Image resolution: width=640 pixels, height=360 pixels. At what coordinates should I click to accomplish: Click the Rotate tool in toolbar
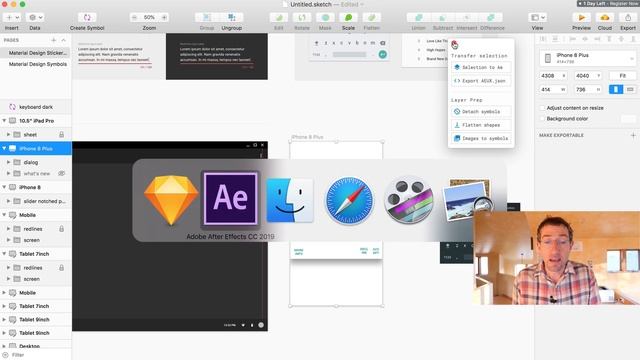[x=302, y=18]
